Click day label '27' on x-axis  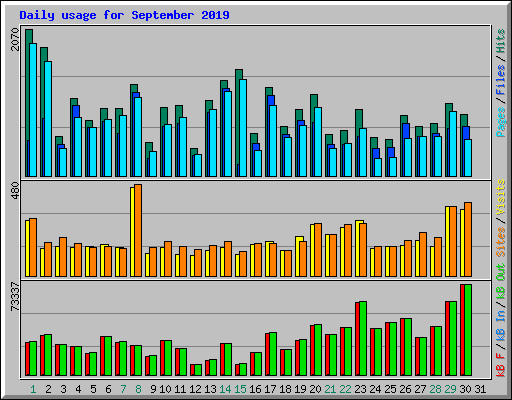[x=420, y=389]
